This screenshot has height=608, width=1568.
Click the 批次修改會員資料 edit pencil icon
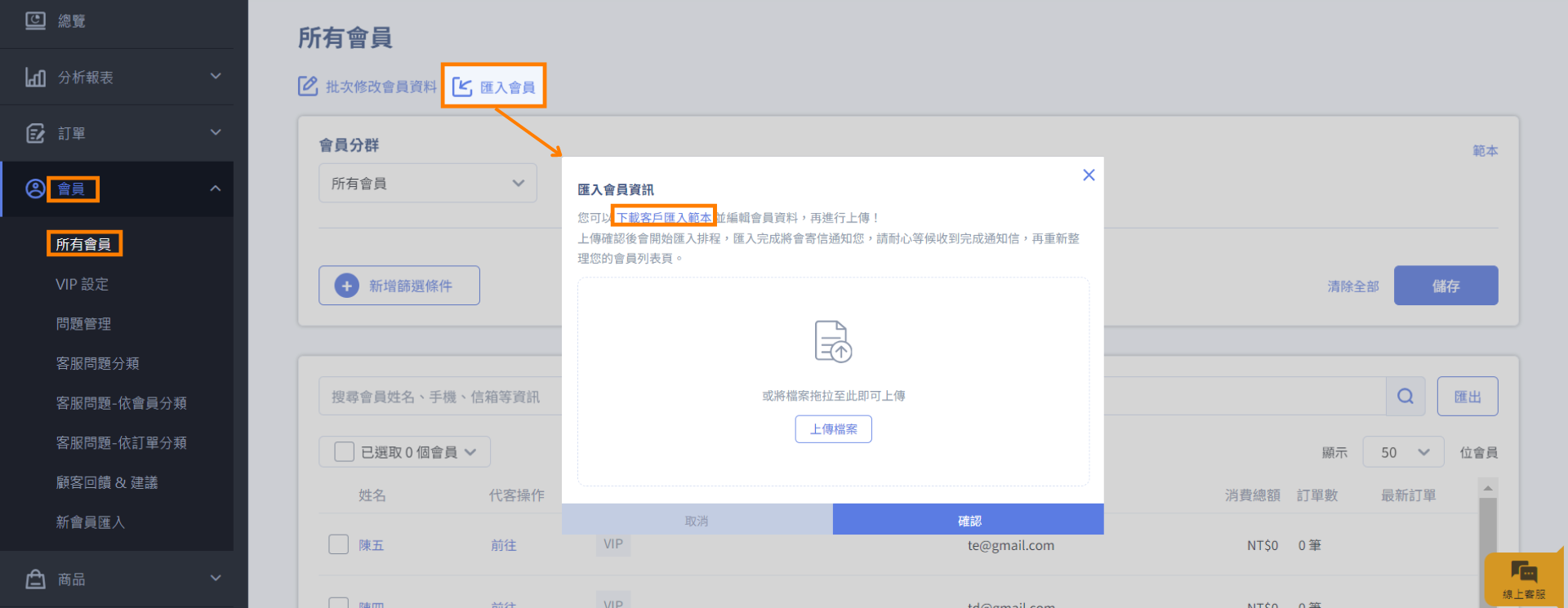click(308, 86)
